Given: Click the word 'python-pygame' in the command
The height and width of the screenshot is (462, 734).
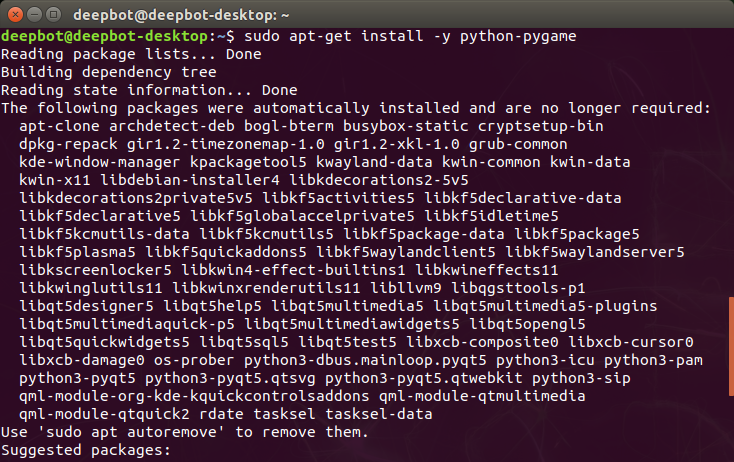Looking at the screenshot, I should click(518, 37).
